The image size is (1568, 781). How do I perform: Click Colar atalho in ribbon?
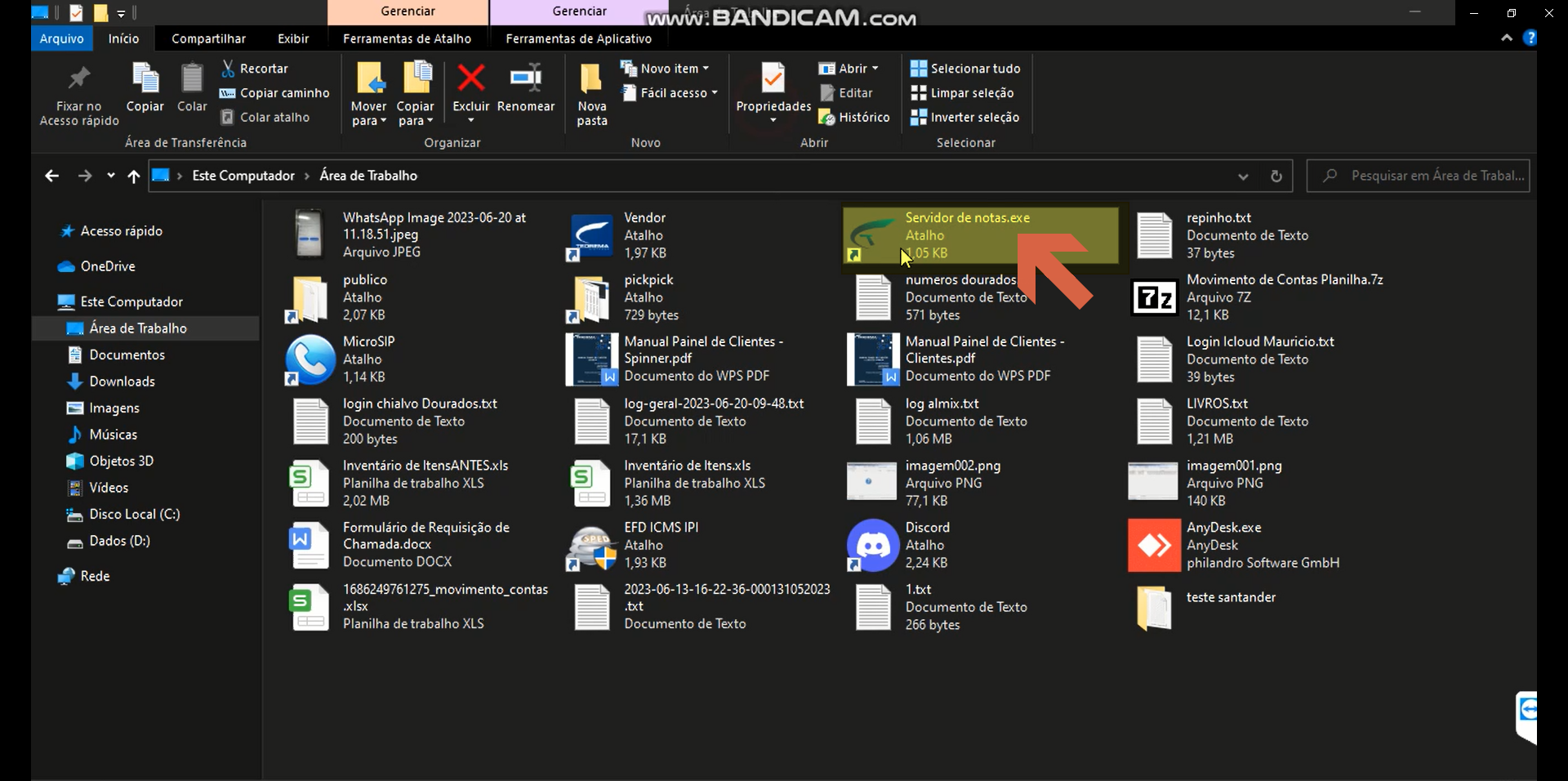pyautogui.click(x=265, y=118)
